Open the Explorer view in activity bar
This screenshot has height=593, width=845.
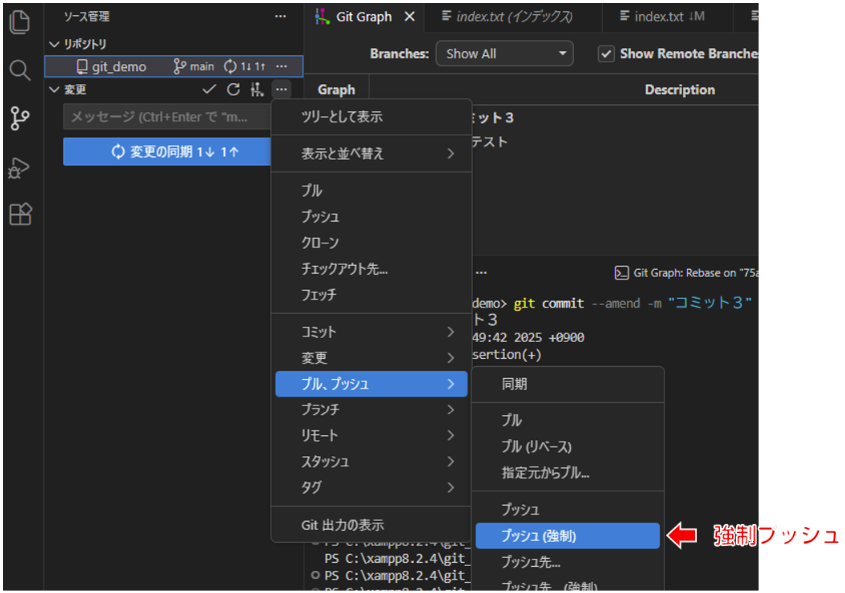tap(19, 22)
